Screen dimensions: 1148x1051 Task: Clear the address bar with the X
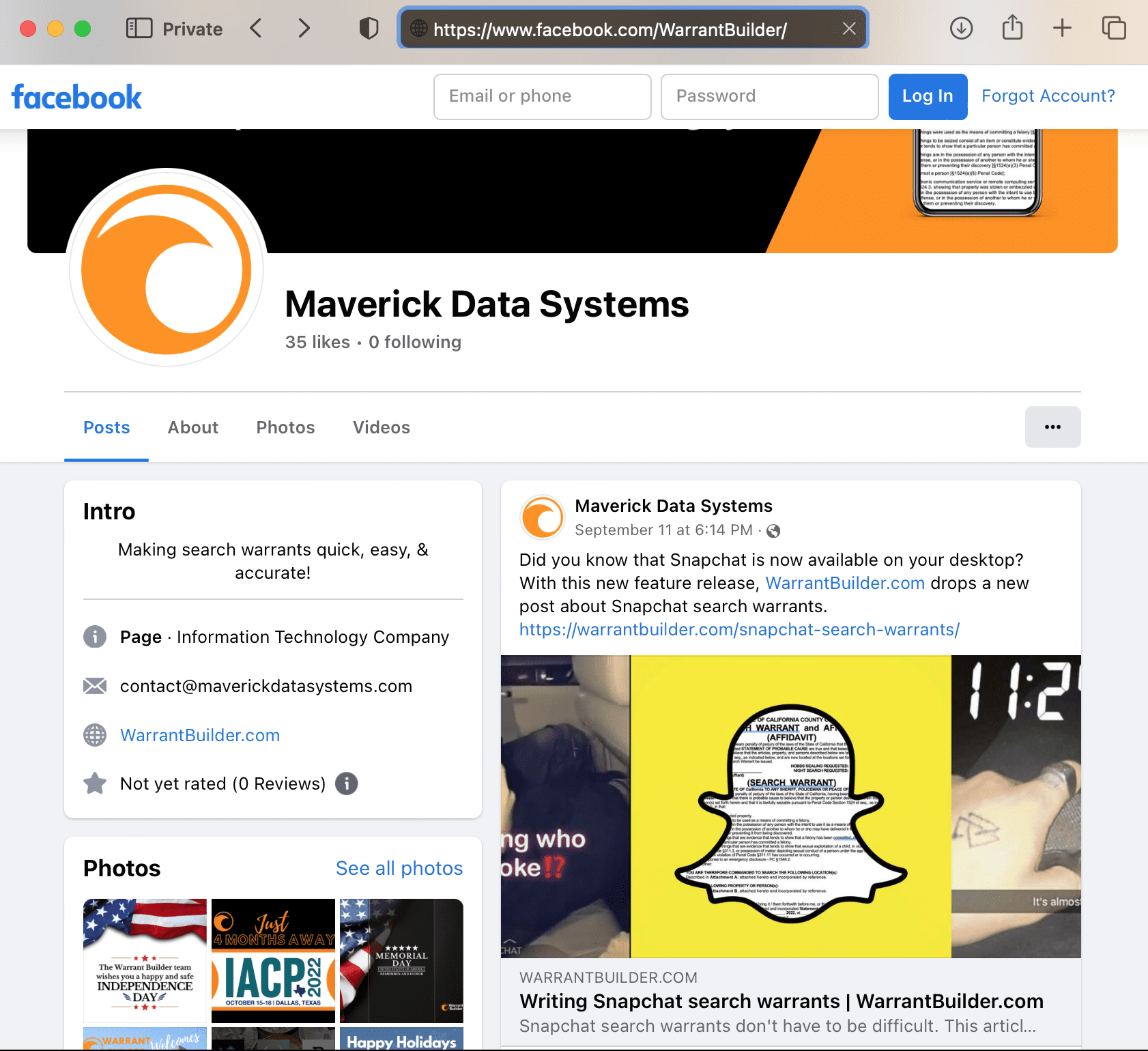pyautogui.click(x=849, y=29)
